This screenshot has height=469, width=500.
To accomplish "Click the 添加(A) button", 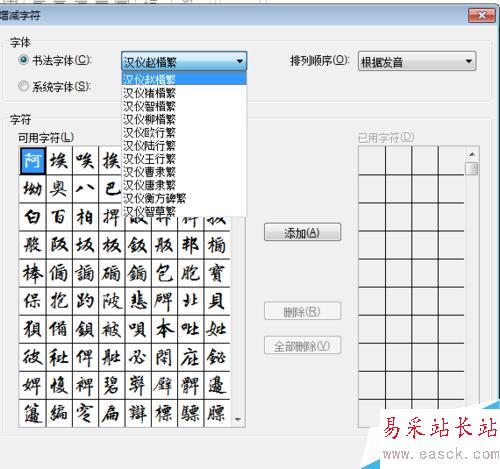I will click(302, 232).
